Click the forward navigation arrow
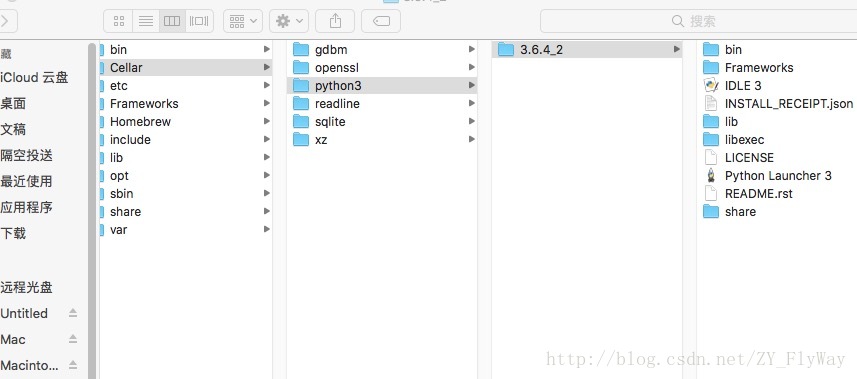This screenshot has width=857, height=379. [6, 21]
